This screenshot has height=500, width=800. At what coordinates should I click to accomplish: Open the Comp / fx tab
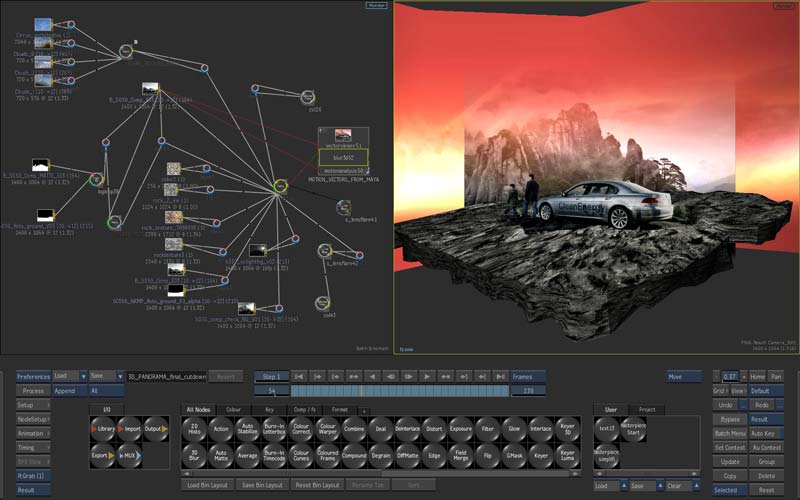point(304,410)
